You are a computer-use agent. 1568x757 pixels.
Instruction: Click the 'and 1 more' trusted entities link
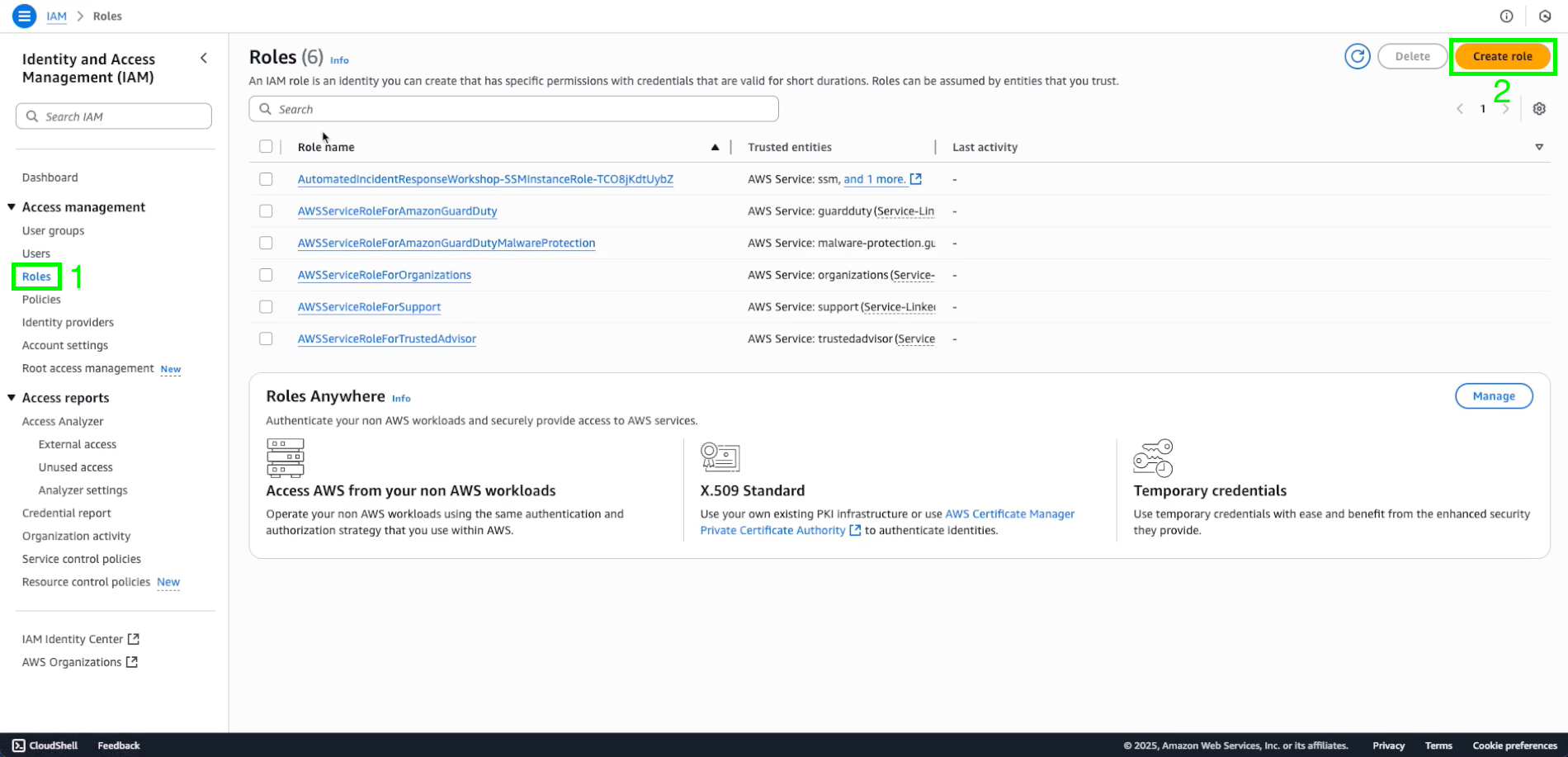click(874, 179)
